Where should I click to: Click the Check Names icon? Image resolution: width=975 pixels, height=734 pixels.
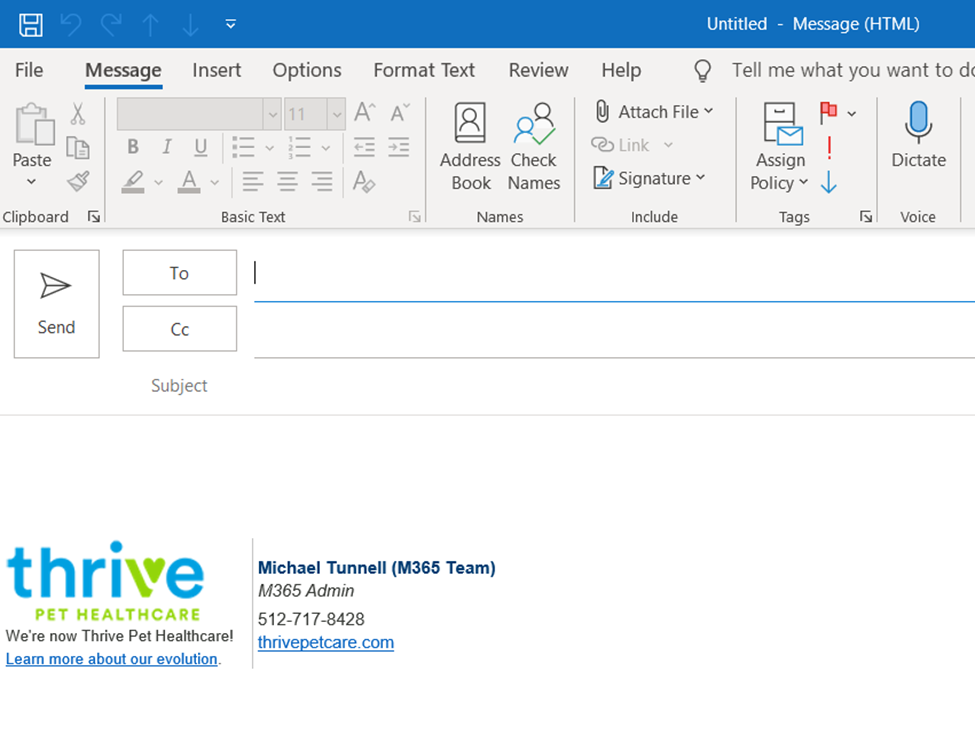click(533, 147)
